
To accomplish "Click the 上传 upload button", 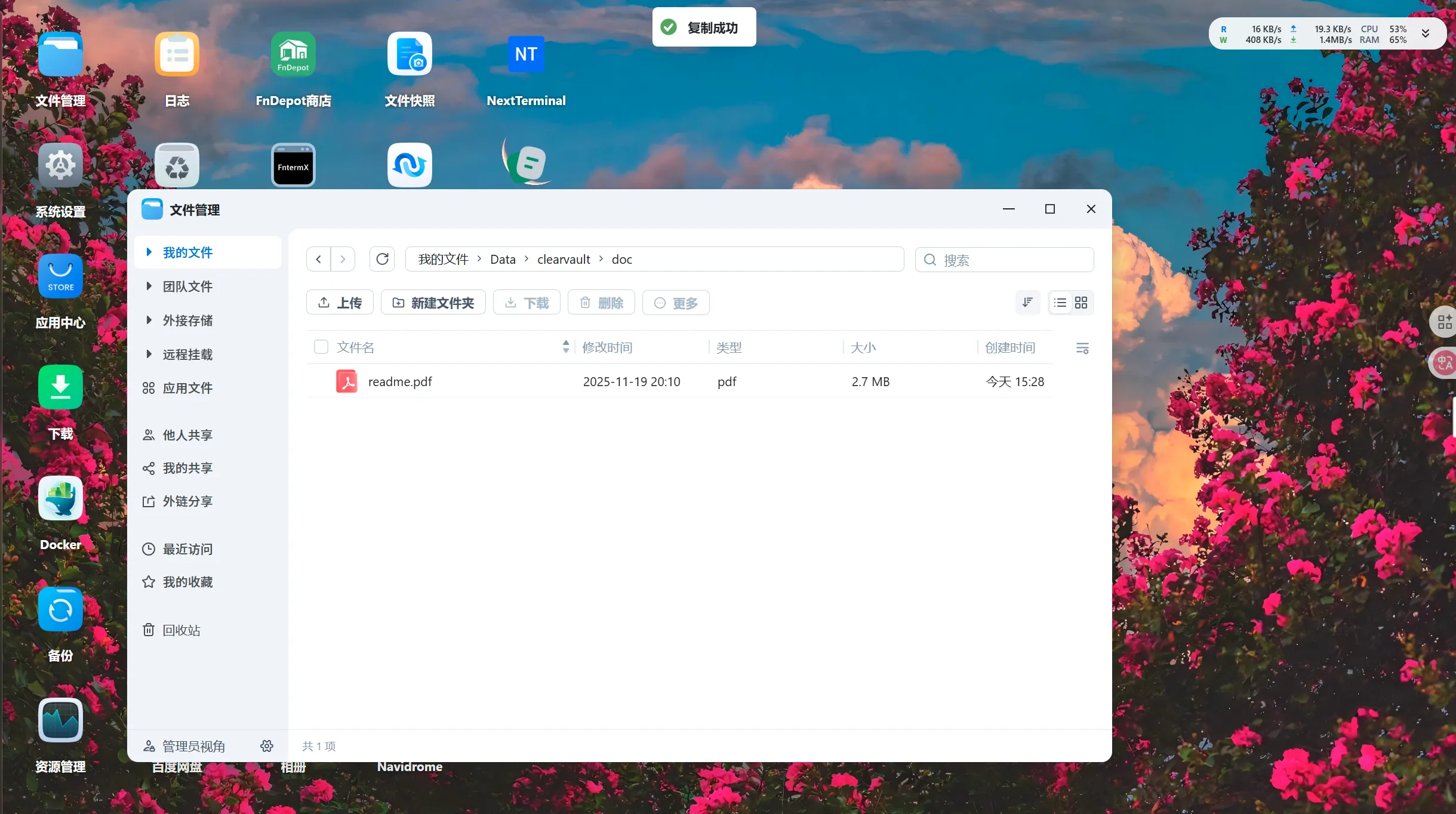I will (340, 303).
